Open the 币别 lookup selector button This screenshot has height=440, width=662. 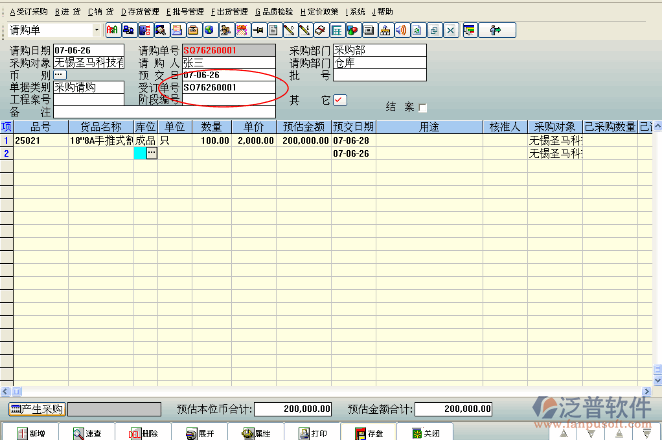coord(60,75)
